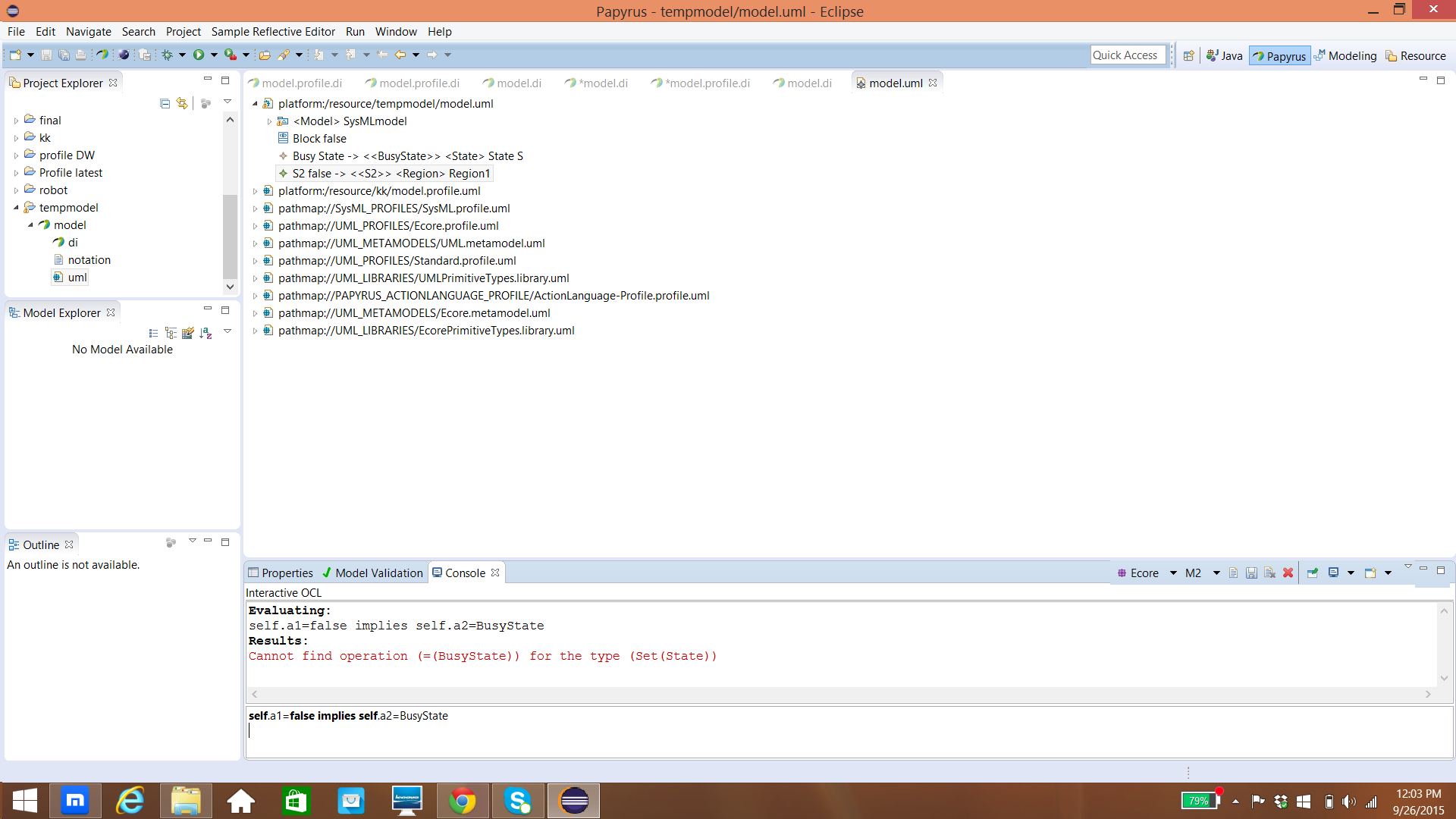Switch to the Papyrus perspective
The image size is (1456, 819).
click(x=1279, y=55)
